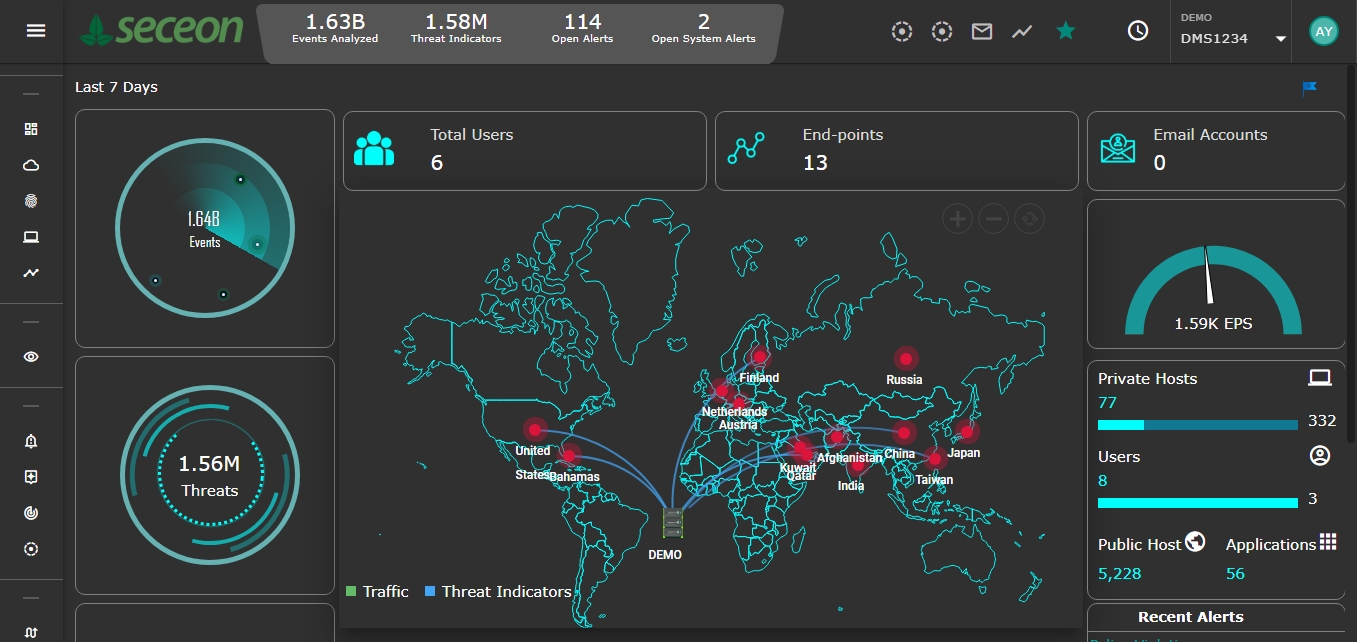Viewport: 1357px width, 642px height.
Task: Click the green star favorites icon
Action: tap(1066, 31)
